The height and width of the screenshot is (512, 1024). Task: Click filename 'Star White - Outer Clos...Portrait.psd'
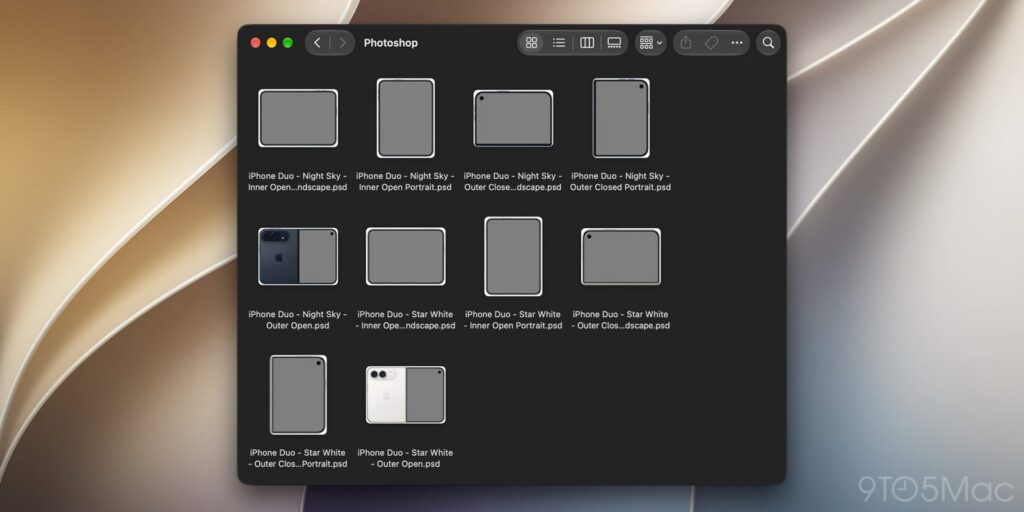coord(298,458)
